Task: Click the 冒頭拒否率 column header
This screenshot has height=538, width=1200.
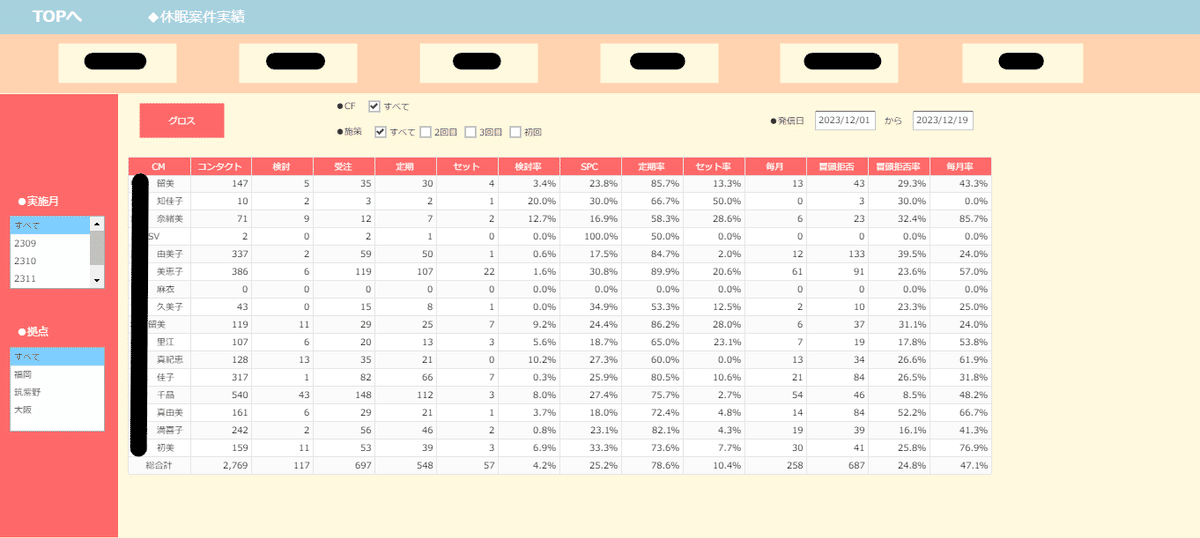Action: click(x=899, y=166)
